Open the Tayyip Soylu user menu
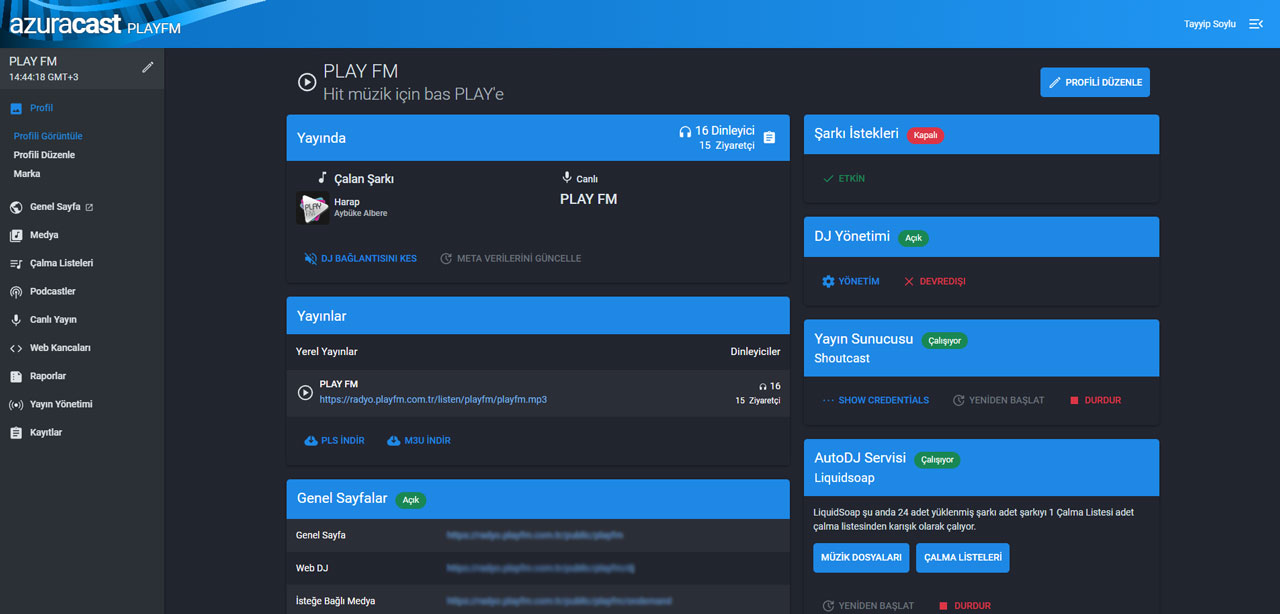Image resolution: width=1280 pixels, height=614 pixels. click(x=1210, y=24)
